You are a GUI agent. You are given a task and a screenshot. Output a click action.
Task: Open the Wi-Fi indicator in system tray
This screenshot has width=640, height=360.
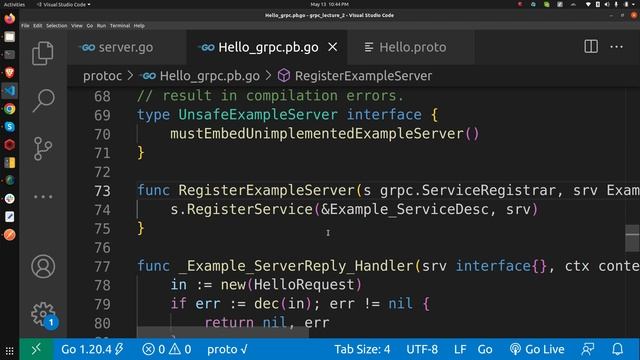(588, 4)
